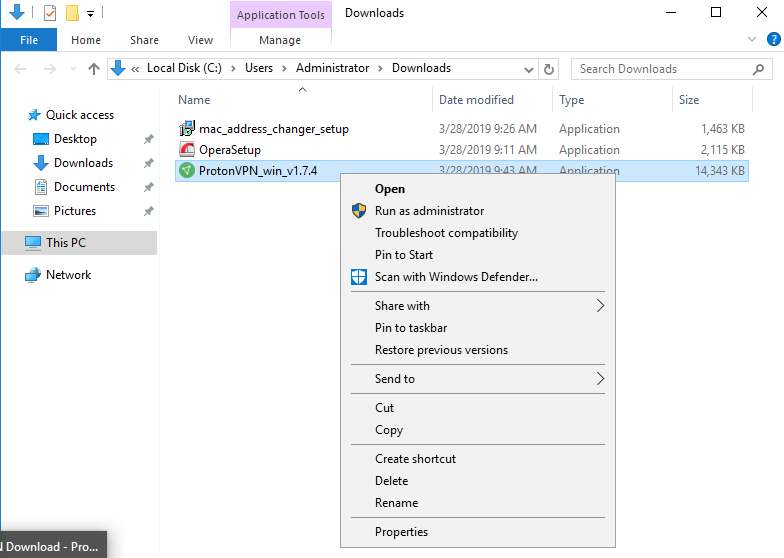784x558 pixels.
Task: Click the OperaSetup file icon
Action: (187, 150)
